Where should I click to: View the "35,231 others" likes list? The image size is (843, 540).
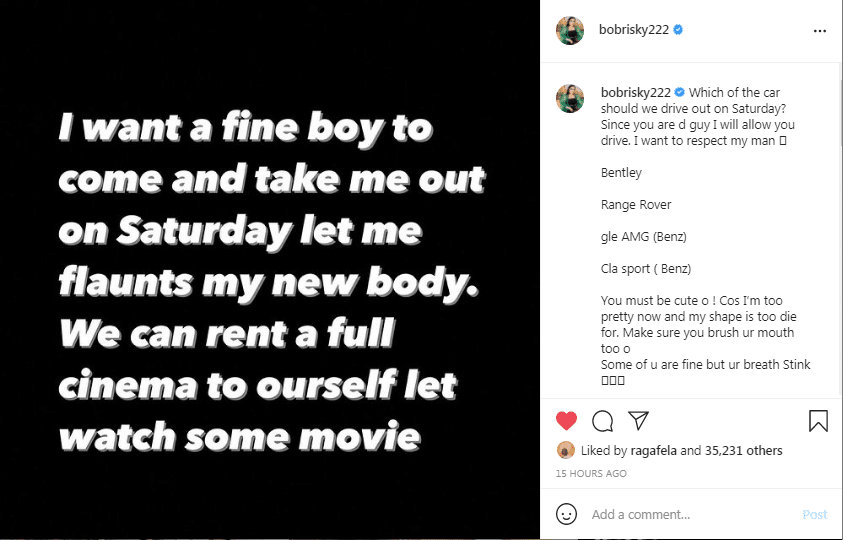744,451
